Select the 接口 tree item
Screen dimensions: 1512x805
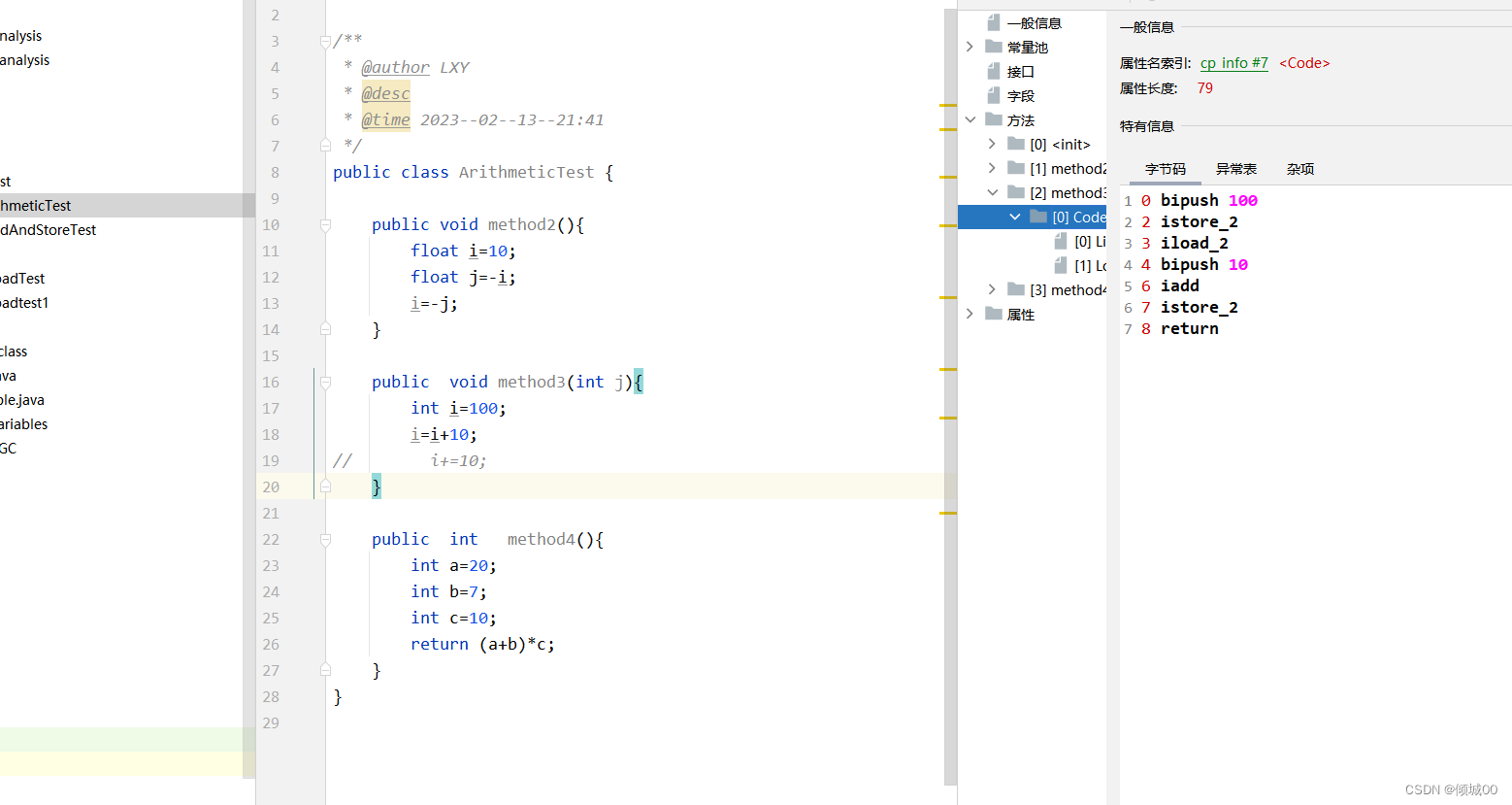1020,72
